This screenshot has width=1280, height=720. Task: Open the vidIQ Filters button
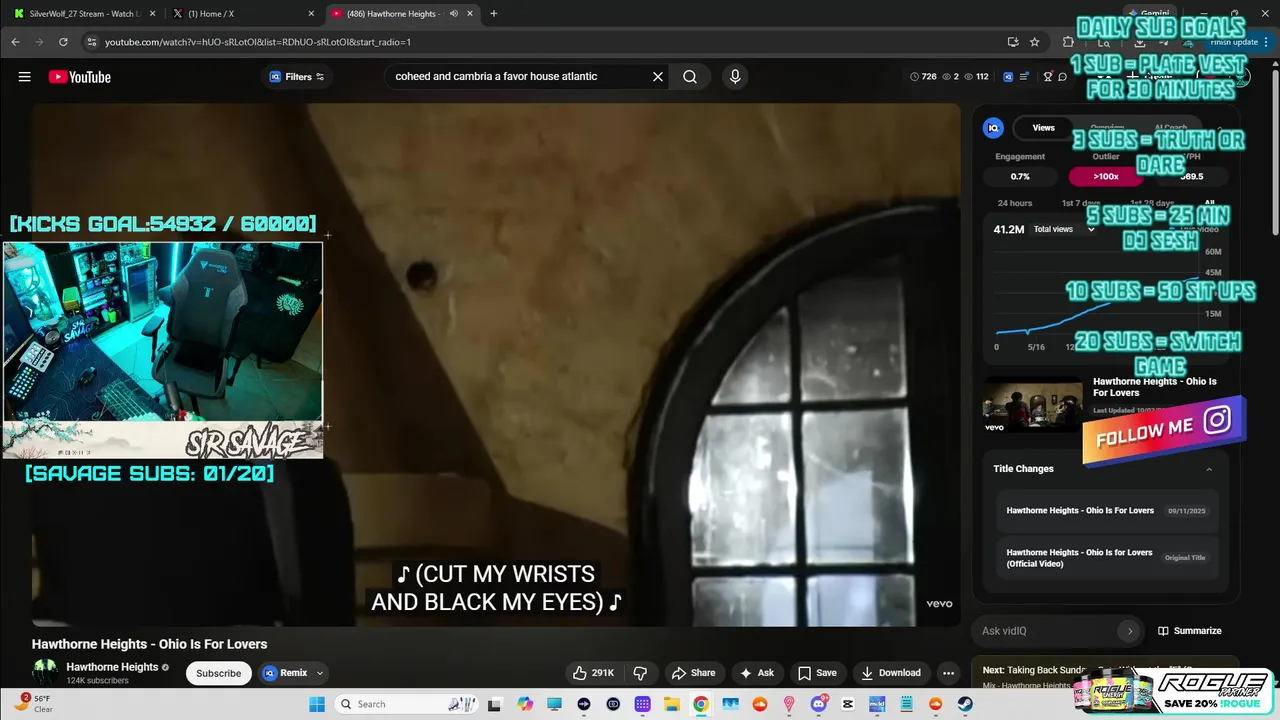297,77
